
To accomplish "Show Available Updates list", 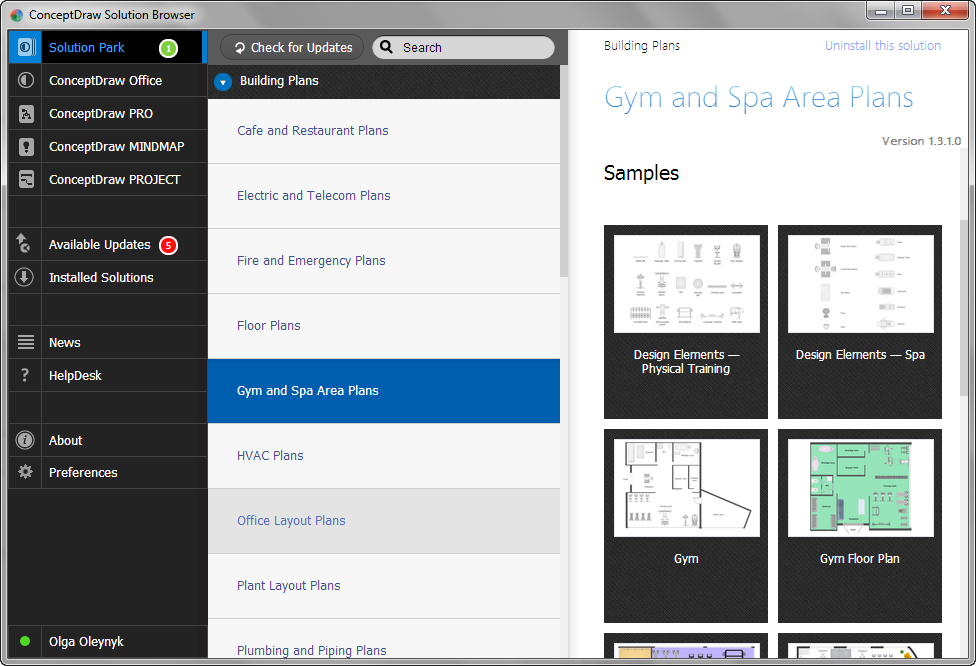I will [x=108, y=245].
